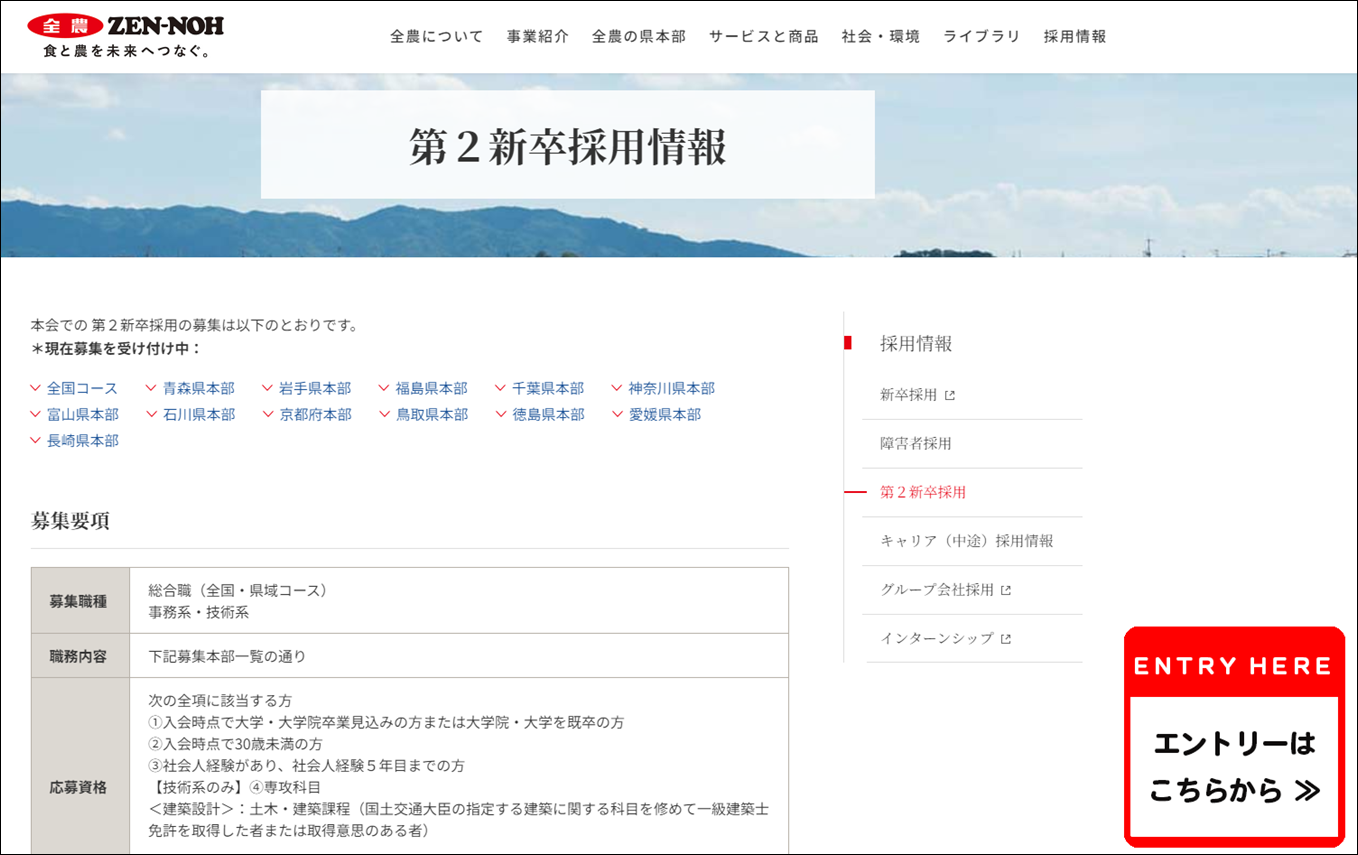
Task: Jump to 徳島県本部 section
Action: 548,414
